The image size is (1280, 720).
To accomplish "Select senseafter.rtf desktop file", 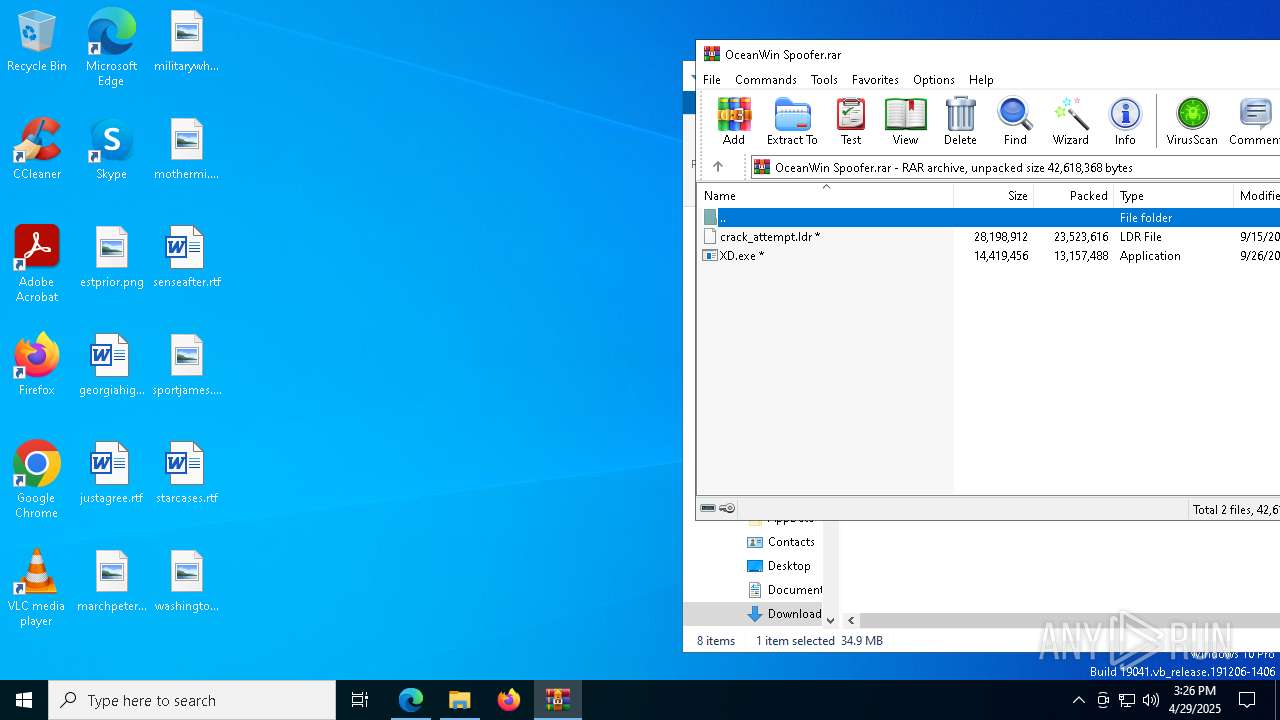I will tap(186, 257).
